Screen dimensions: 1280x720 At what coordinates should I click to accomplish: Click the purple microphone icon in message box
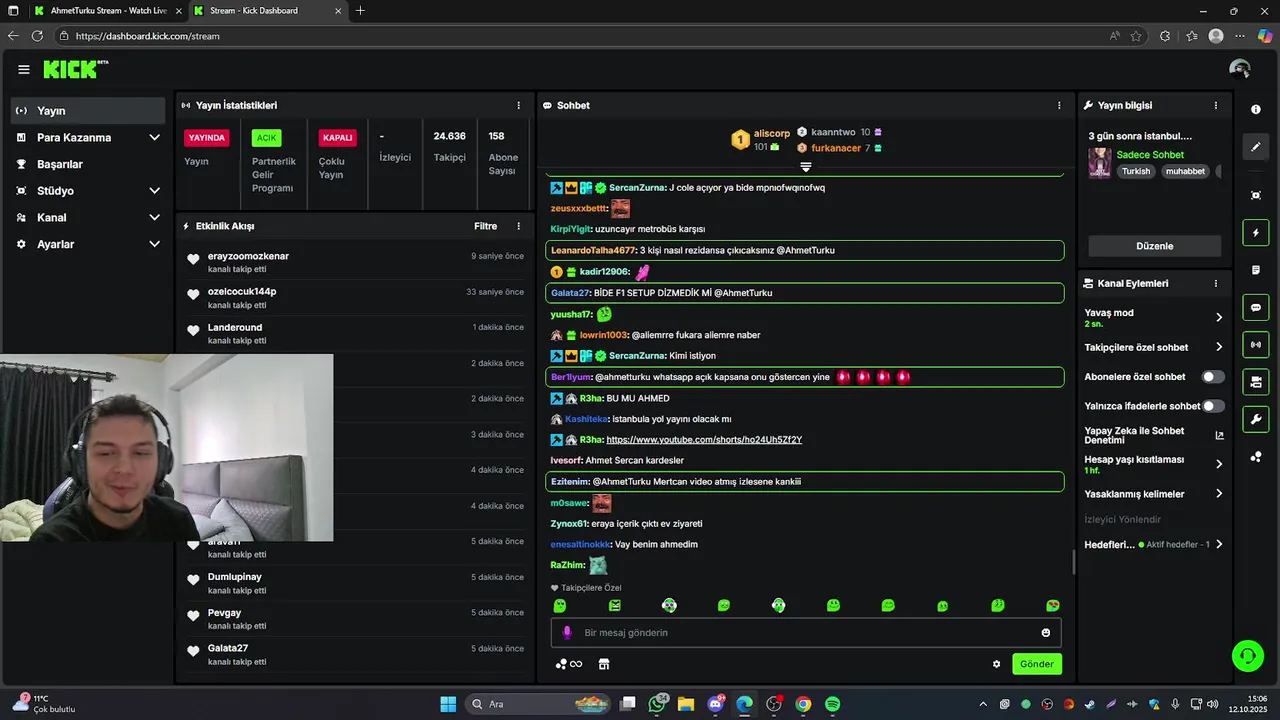click(x=567, y=633)
